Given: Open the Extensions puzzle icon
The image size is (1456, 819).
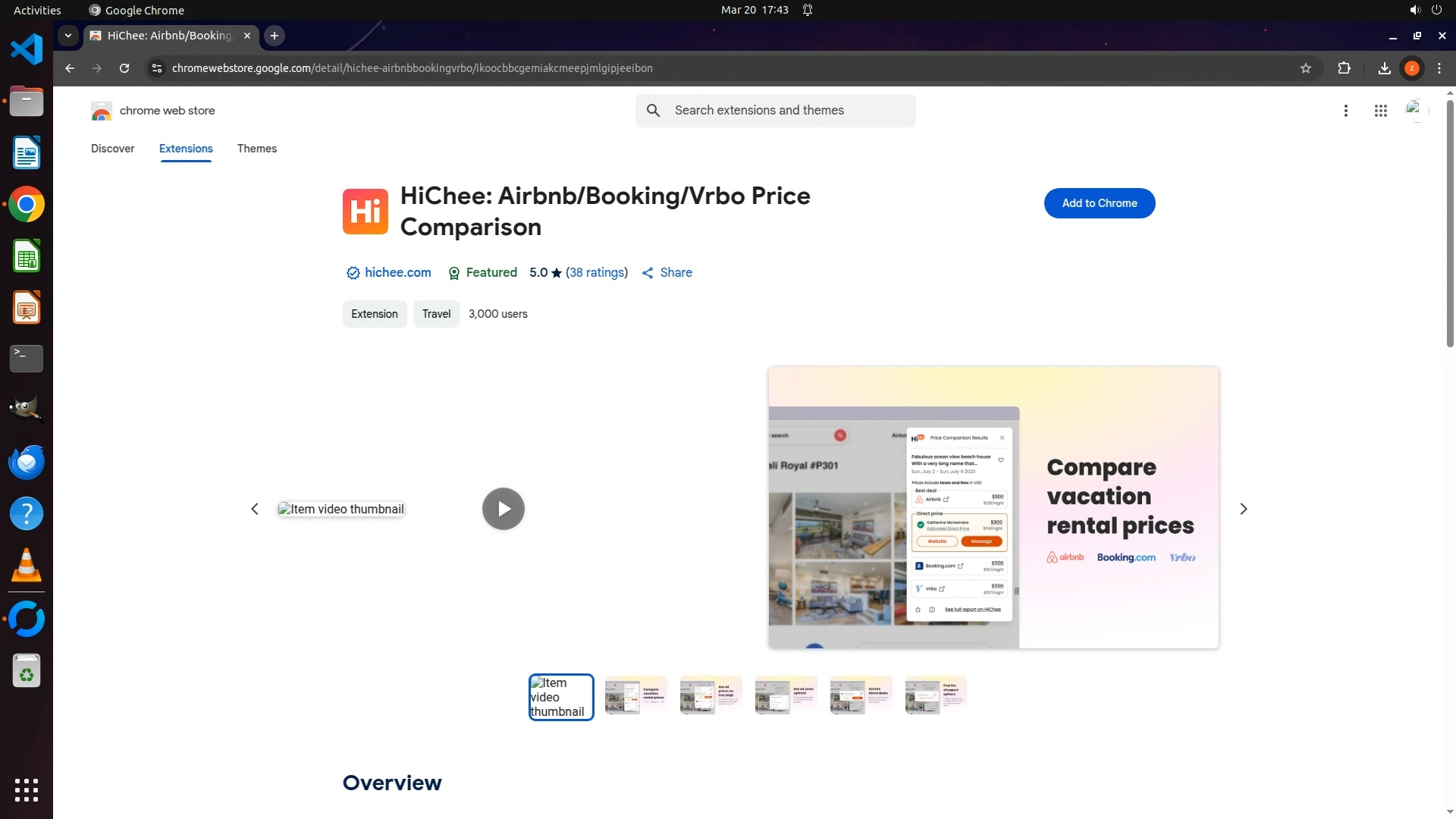Looking at the screenshot, I should 1344,68.
